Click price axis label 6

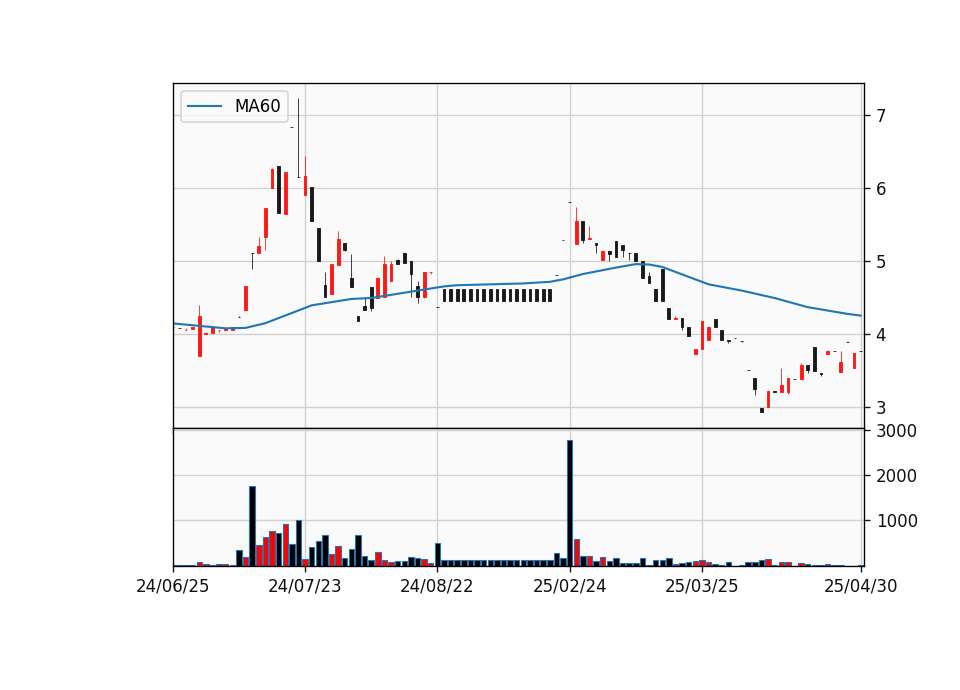tap(881, 189)
